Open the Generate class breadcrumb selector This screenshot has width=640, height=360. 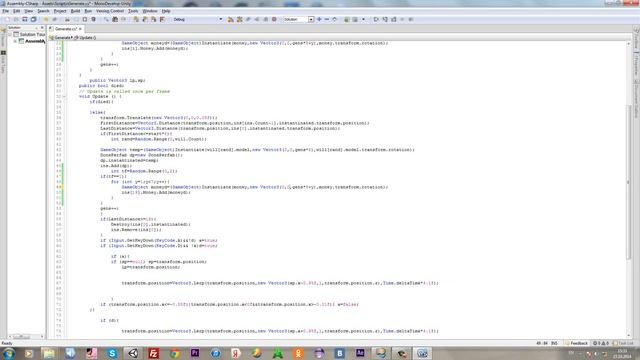[61, 38]
